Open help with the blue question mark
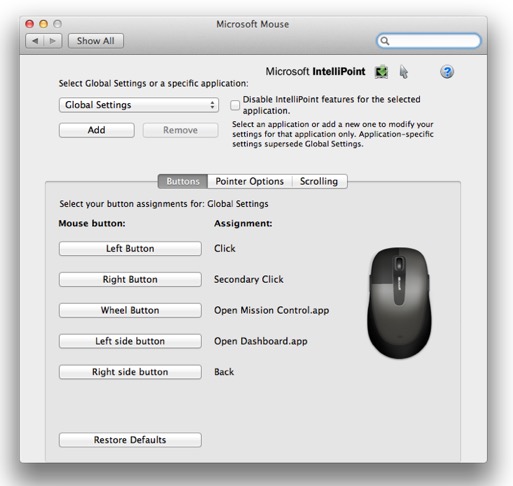The height and width of the screenshot is (486, 513). point(447,72)
